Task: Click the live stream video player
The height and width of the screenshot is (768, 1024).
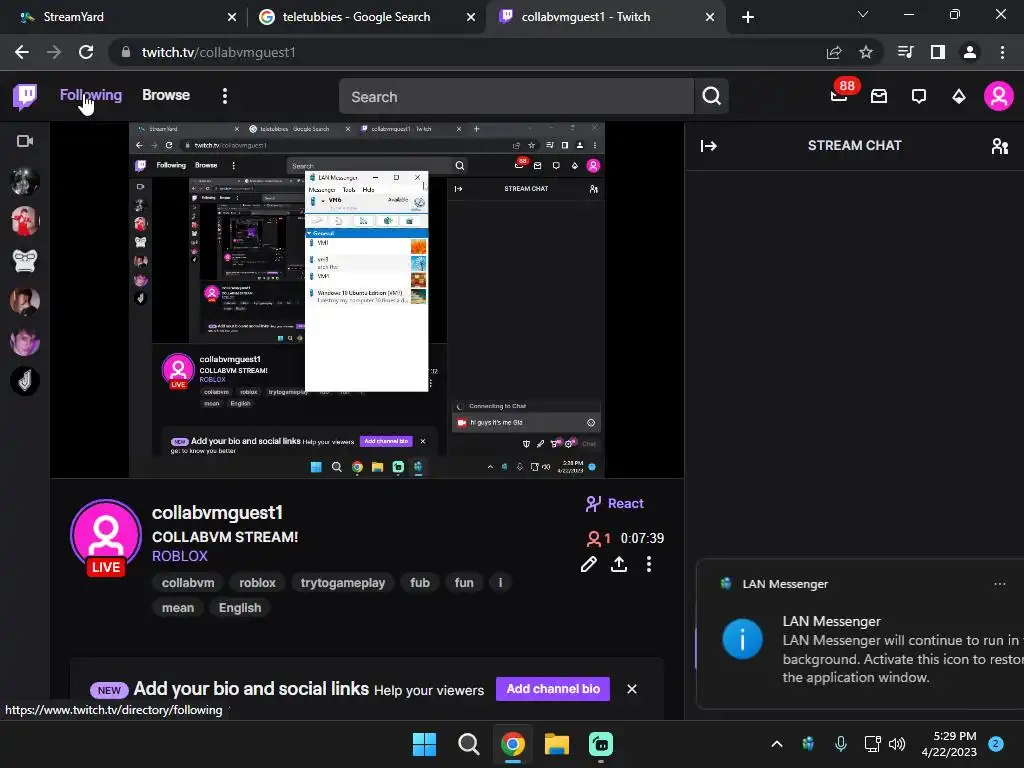Action: click(x=367, y=300)
